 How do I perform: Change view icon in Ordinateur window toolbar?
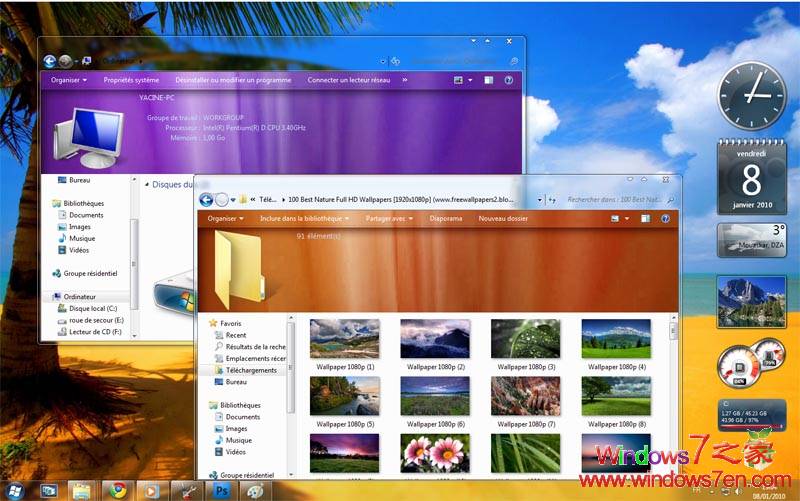pos(458,80)
